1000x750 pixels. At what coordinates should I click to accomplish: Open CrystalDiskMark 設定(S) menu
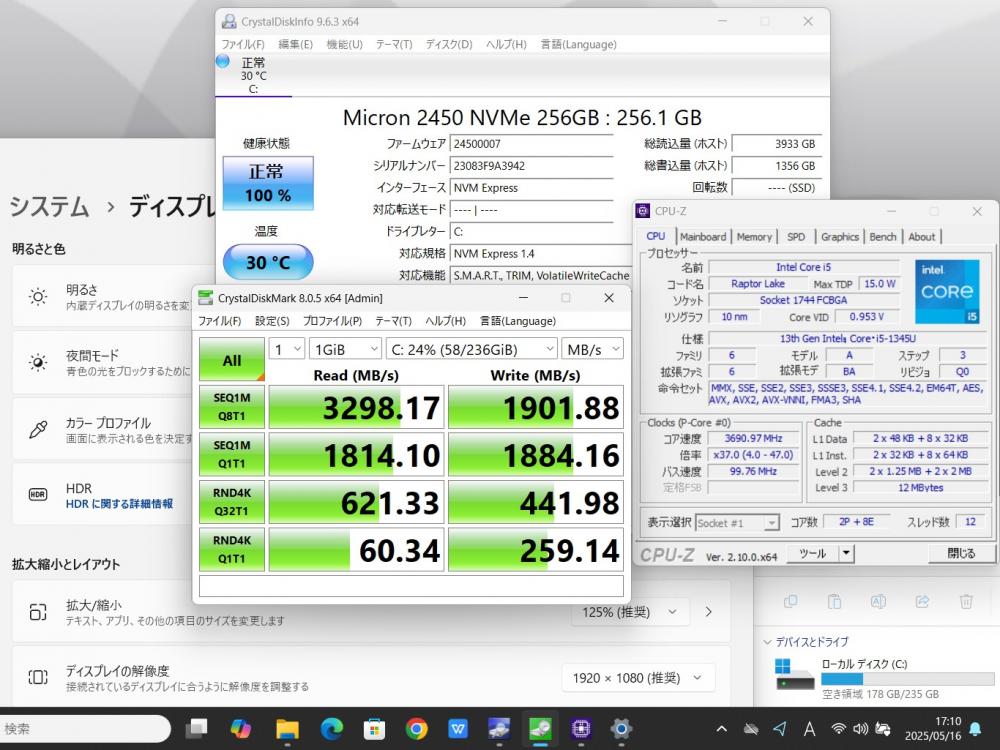[x=272, y=321]
